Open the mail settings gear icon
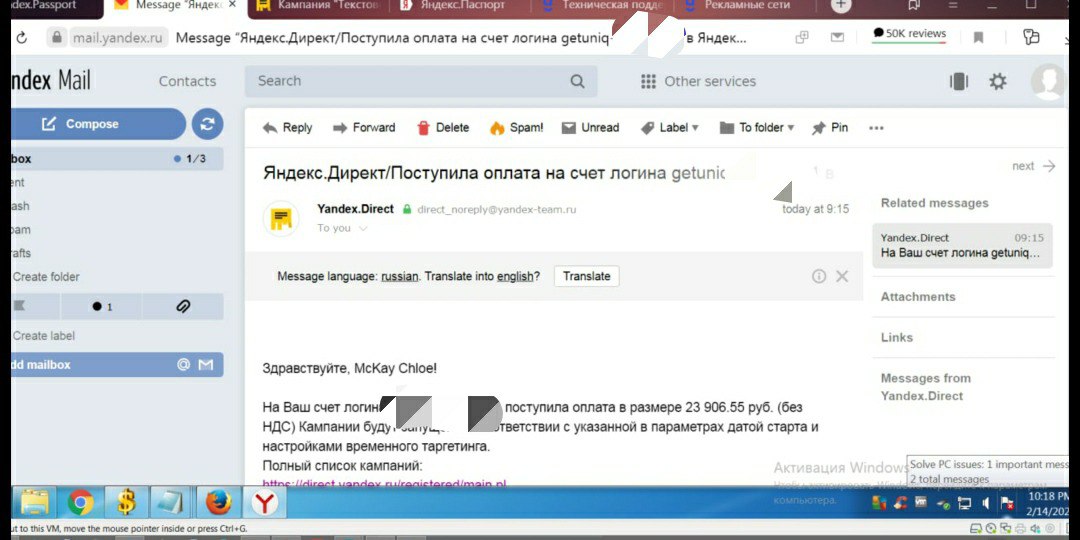This screenshot has height=540, width=1080. click(997, 81)
